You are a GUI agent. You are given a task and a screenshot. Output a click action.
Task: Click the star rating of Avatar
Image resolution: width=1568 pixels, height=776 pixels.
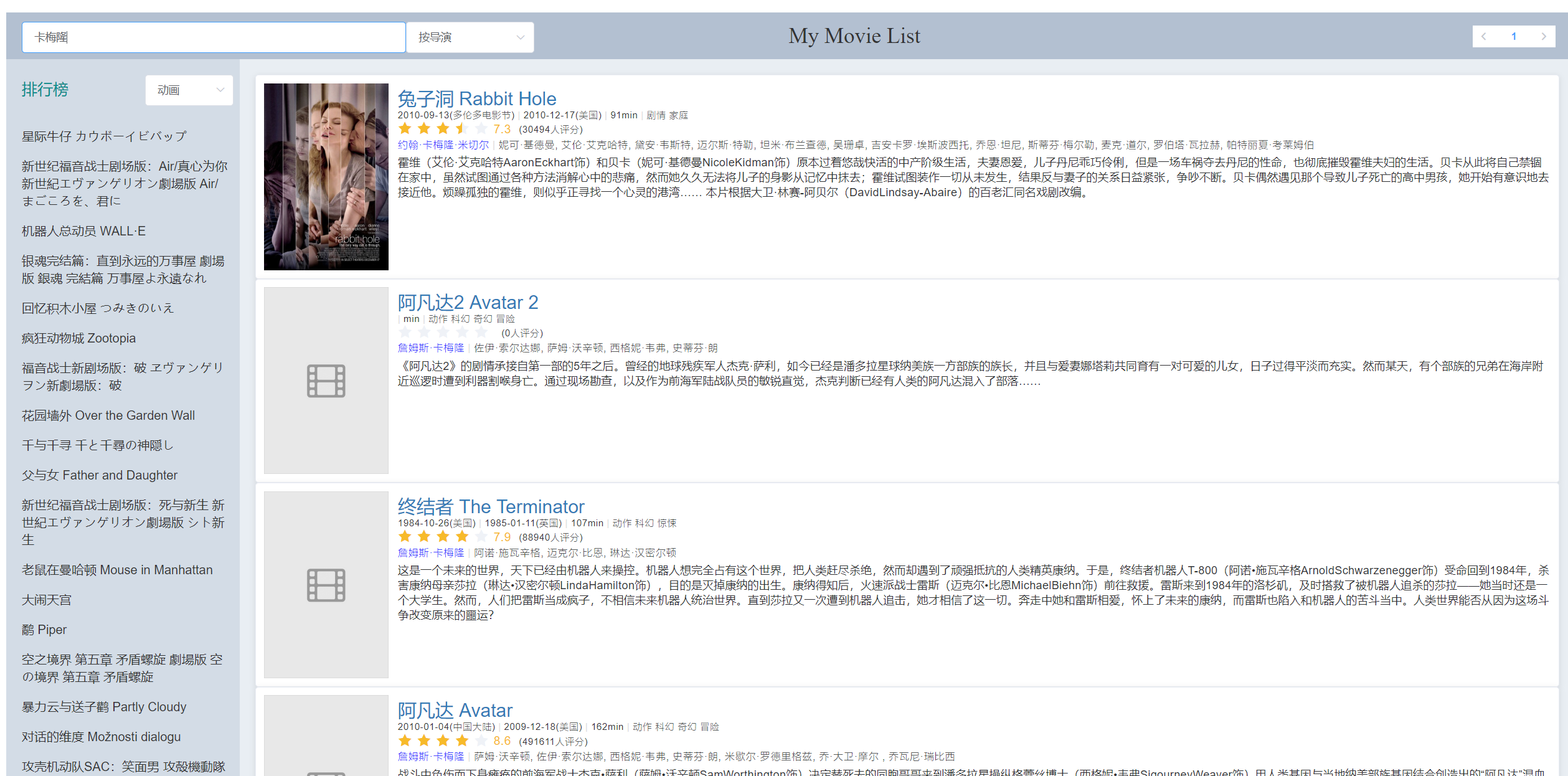pos(443,741)
